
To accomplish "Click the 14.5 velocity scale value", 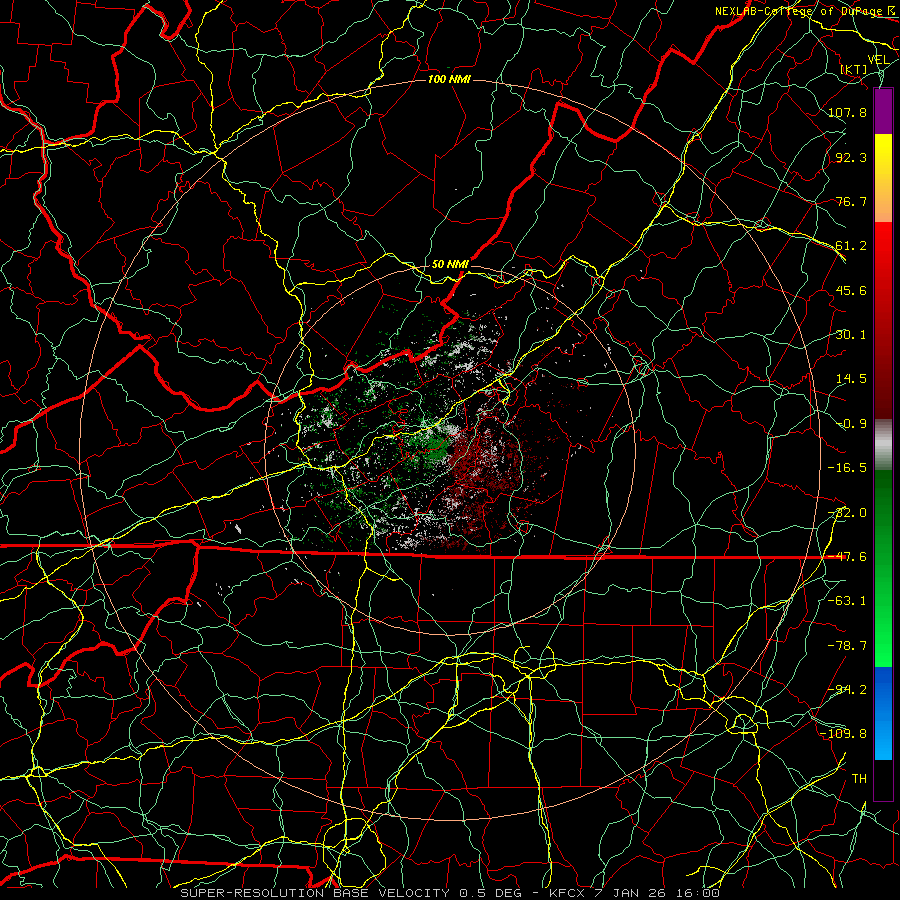I will [851, 379].
